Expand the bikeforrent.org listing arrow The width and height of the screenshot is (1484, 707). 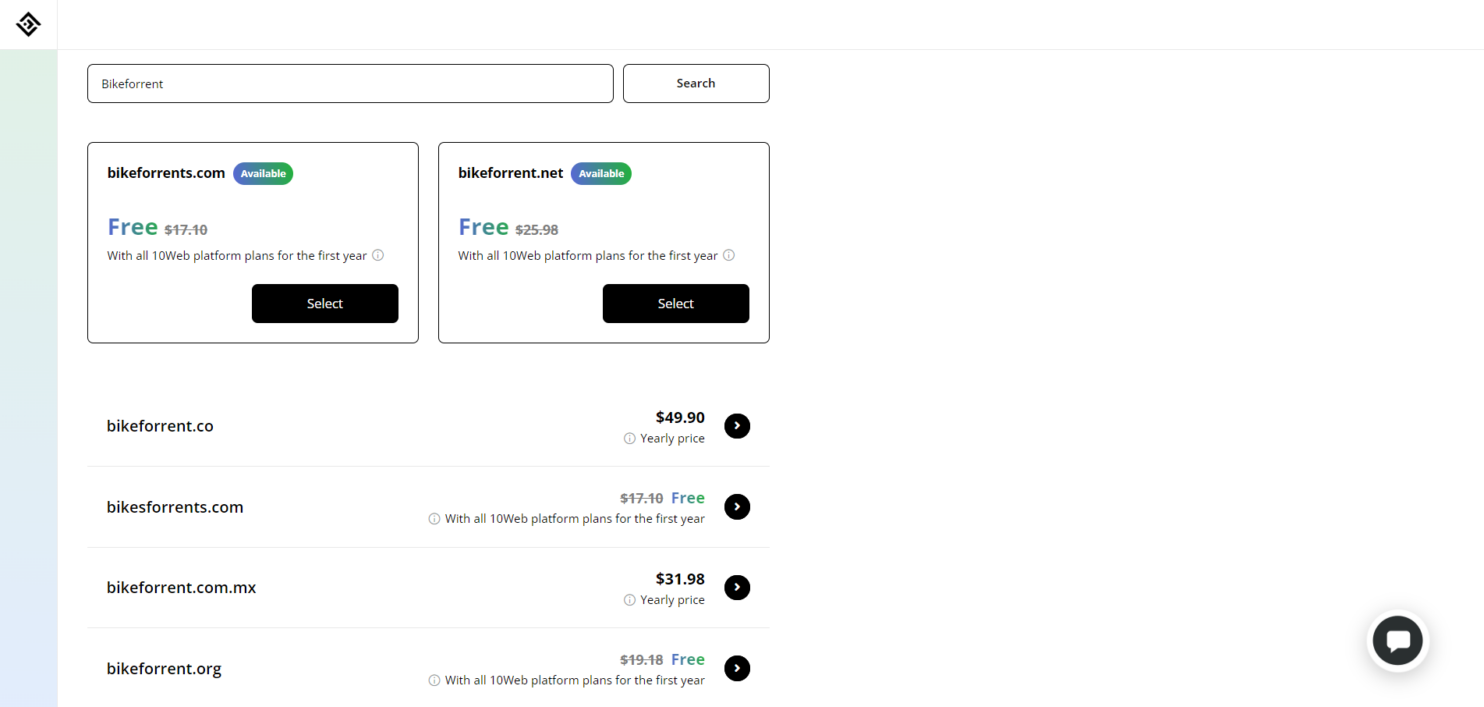737,668
